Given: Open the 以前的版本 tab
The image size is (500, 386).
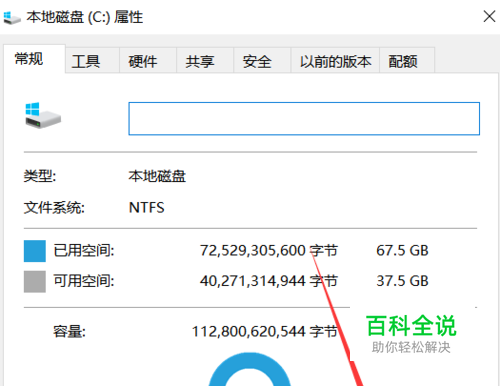Looking at the screenshot, I should [x=335, y=61].
